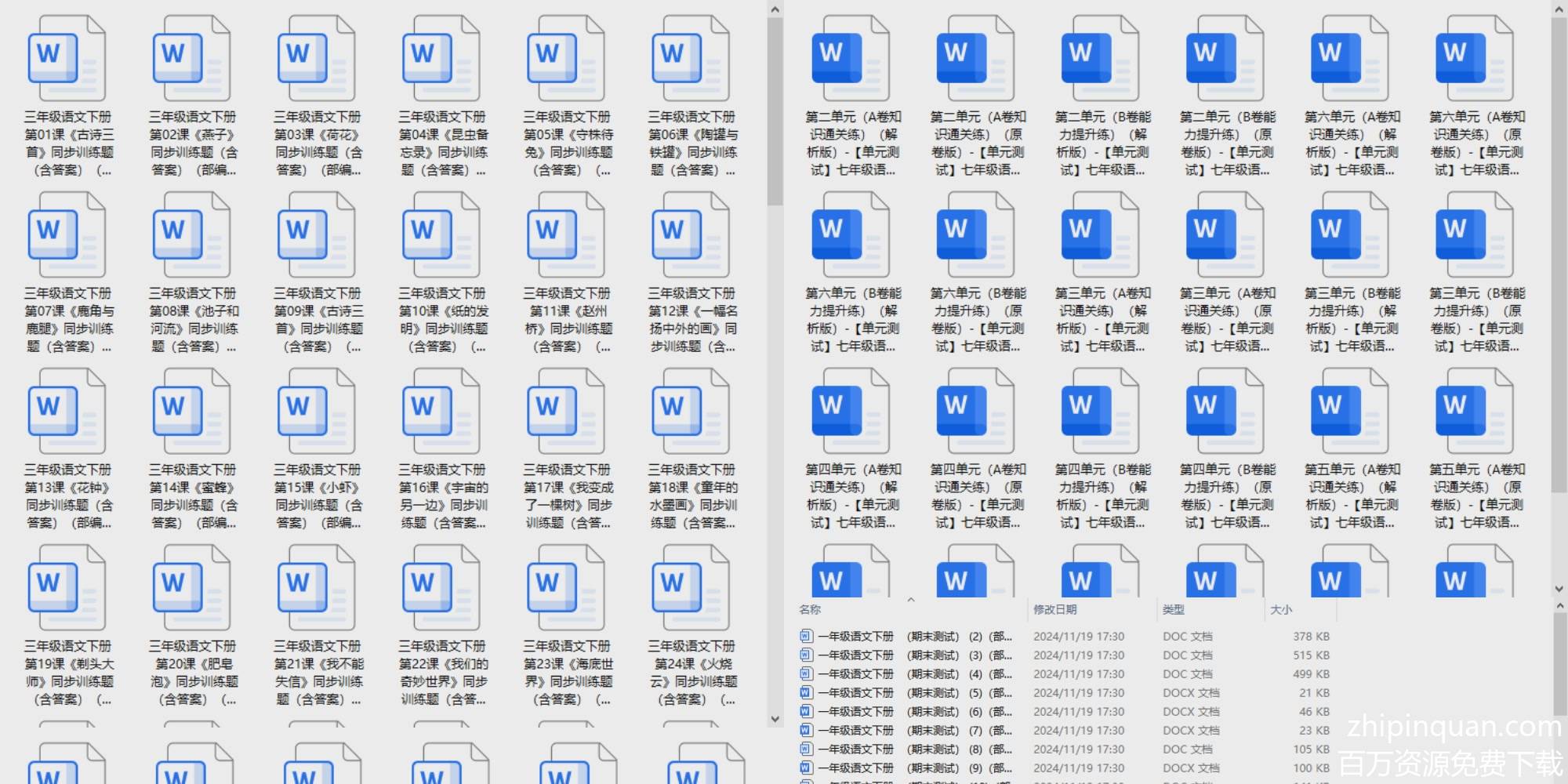Screen dimensions: 1568x784
Task: Click up arrow of details list scrollbar
Action: pos(1559,606)
